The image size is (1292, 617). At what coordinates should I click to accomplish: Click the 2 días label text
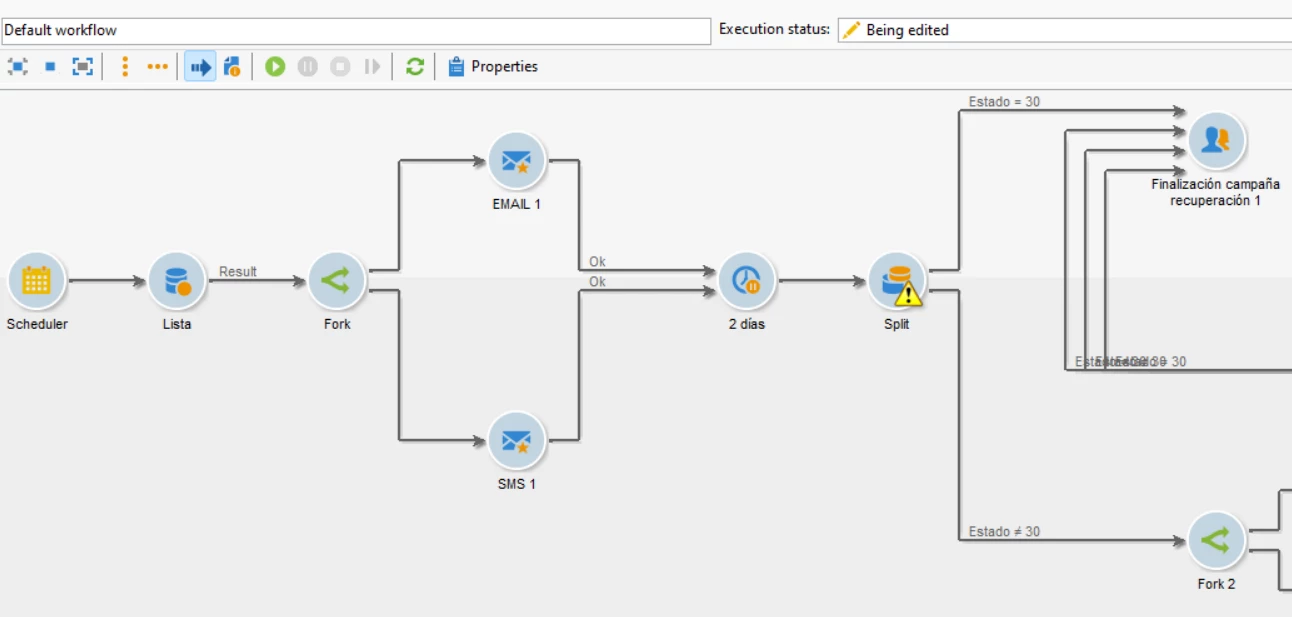[747, 325]
